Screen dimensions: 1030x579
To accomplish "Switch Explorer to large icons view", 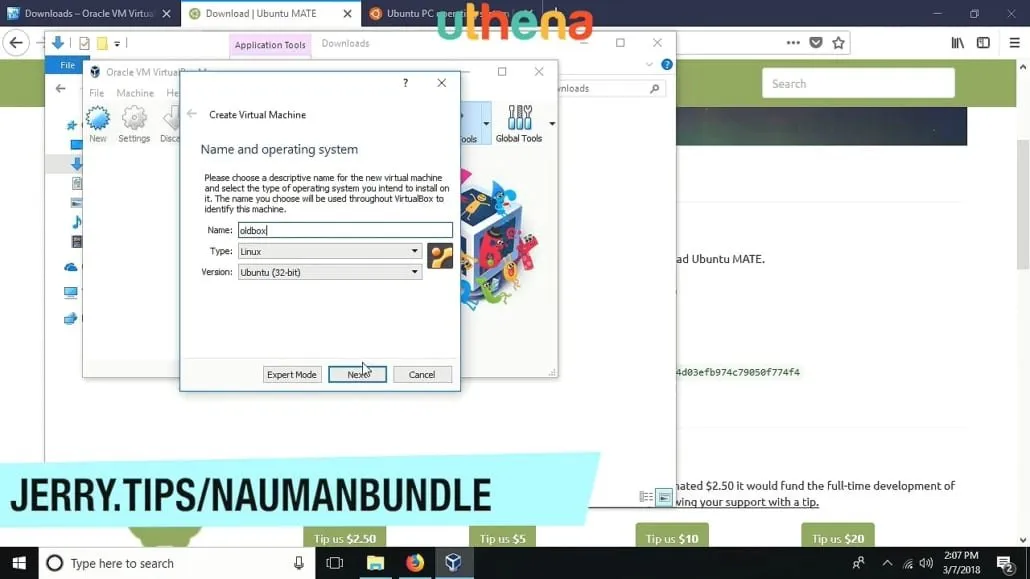I will click(664, 497).
